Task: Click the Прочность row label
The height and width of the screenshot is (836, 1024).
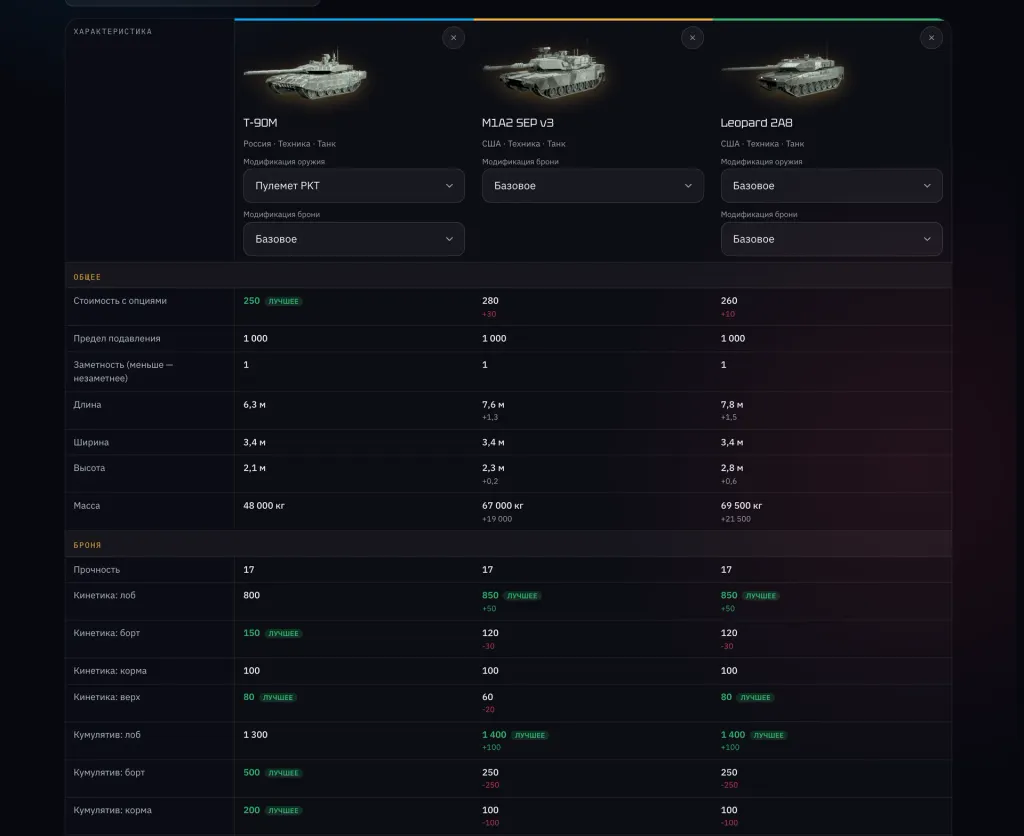Action: point(97,570)
